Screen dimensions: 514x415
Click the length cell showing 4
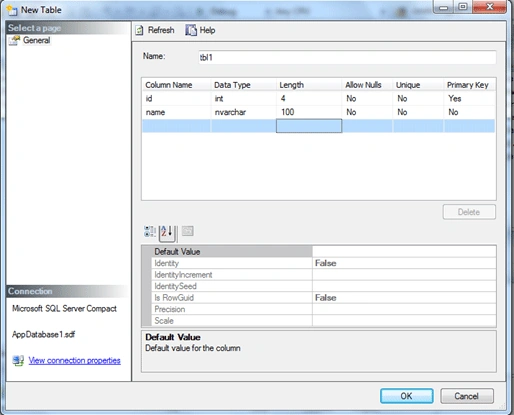(x=309, y=99)
